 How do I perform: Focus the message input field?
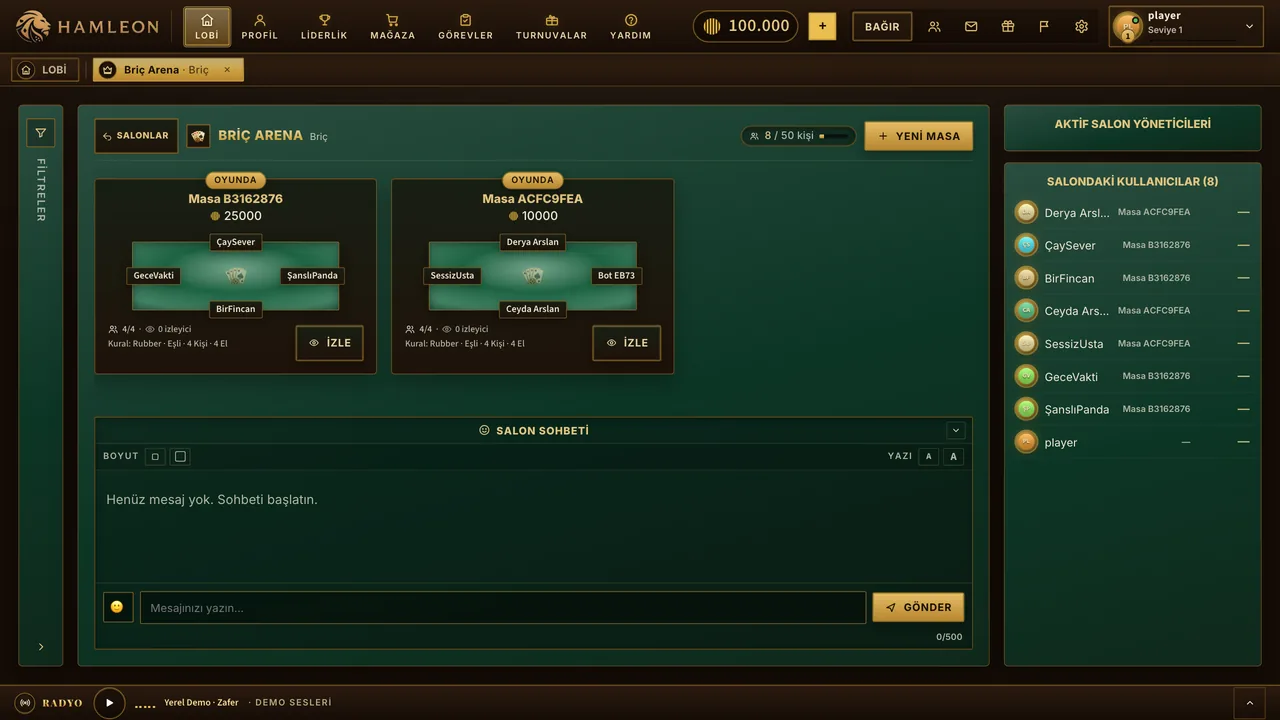(503, 608)
